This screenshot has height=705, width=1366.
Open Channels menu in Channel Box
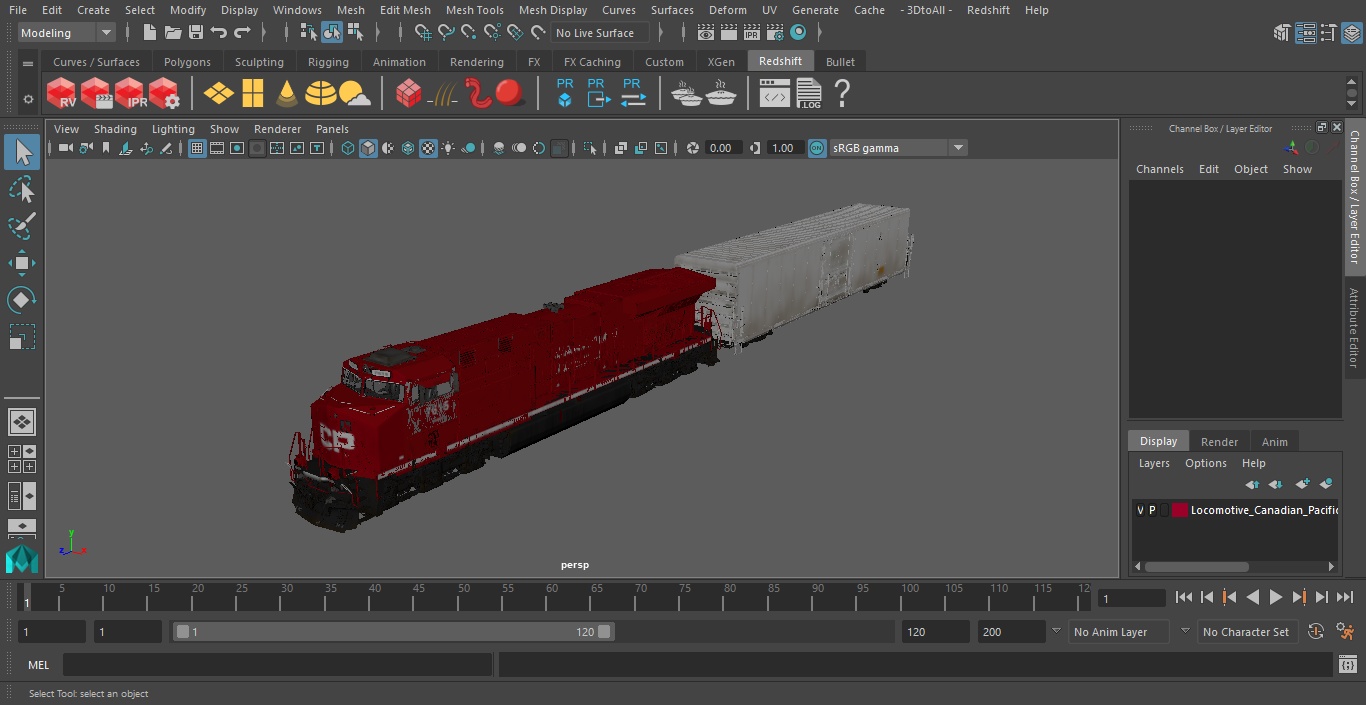point(1159,169)
